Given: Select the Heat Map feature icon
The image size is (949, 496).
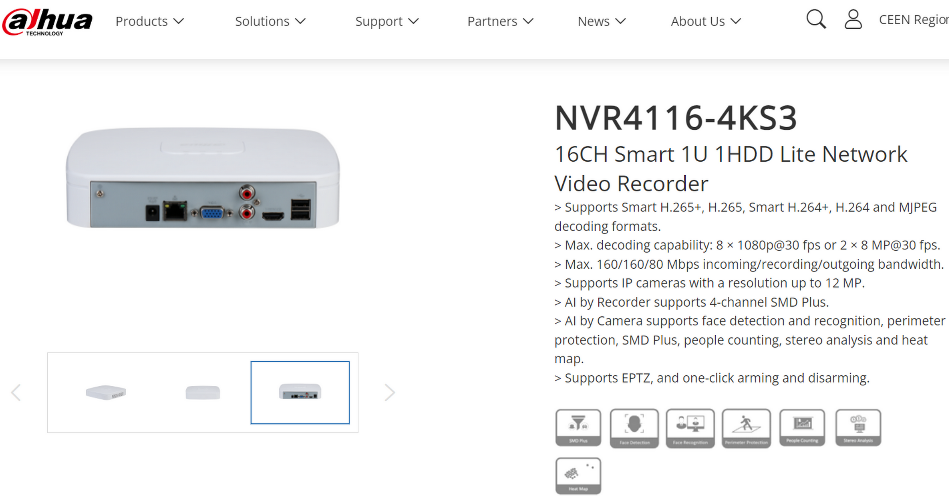Looking at the screenshot, I should (578, 476).
